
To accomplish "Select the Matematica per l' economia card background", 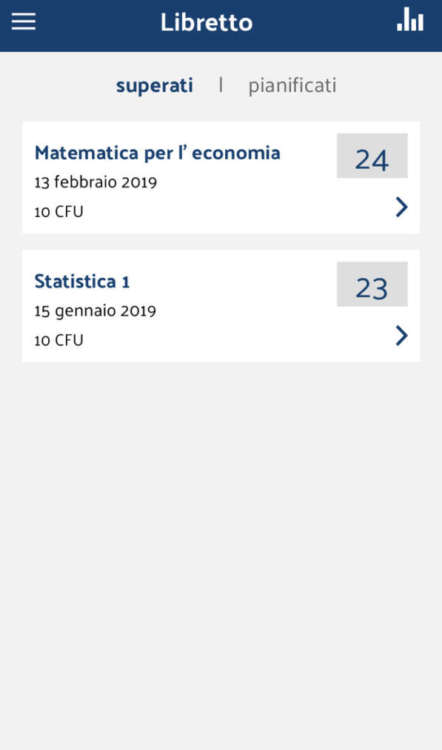I will pyautogui.click(x=221, y=177).
